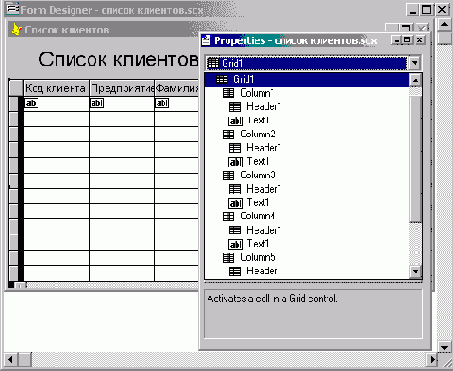Click the Form Designer title bar icon
The width and height of the screenshot is (453, 371).
click(13, 9)
